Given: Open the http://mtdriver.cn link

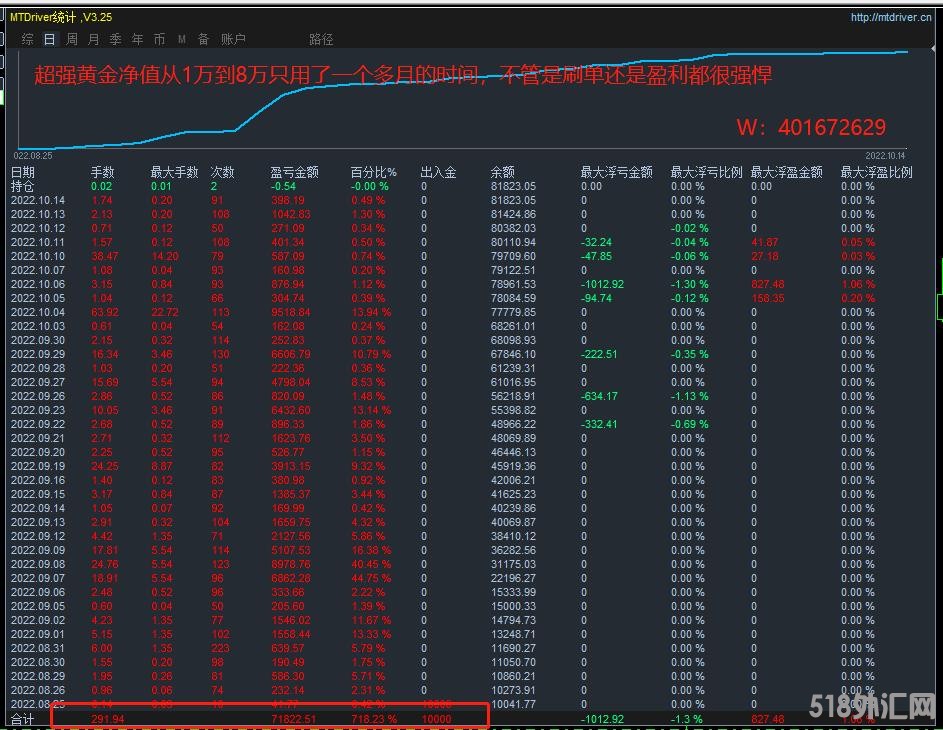Looking at the screenshot, I should 891,17.
